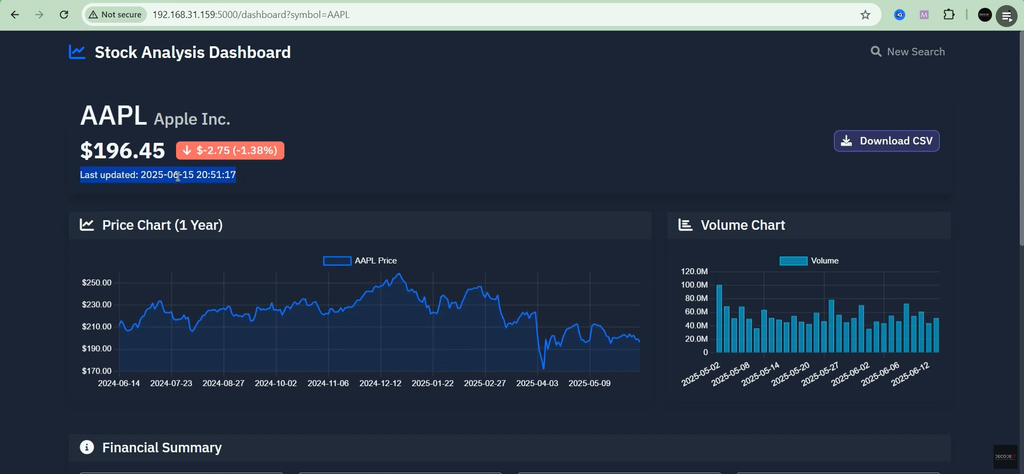Click the Financial Summary heading
Viewport: 1024px width, 474px height.
(162, 447)
